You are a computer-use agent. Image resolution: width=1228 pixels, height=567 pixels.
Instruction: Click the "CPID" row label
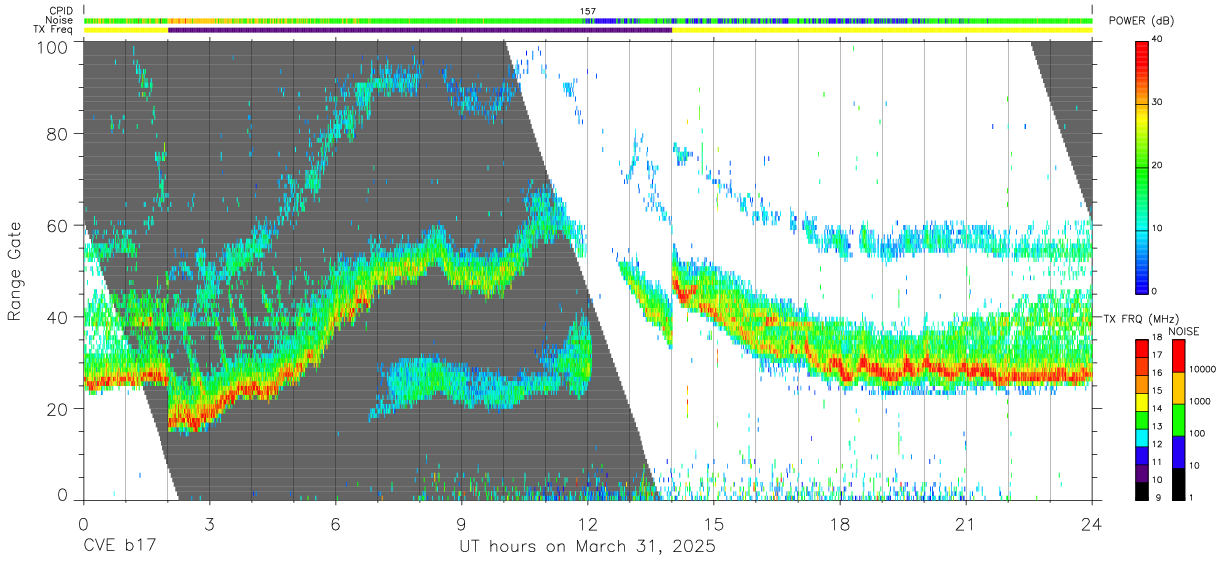(62, 11)
